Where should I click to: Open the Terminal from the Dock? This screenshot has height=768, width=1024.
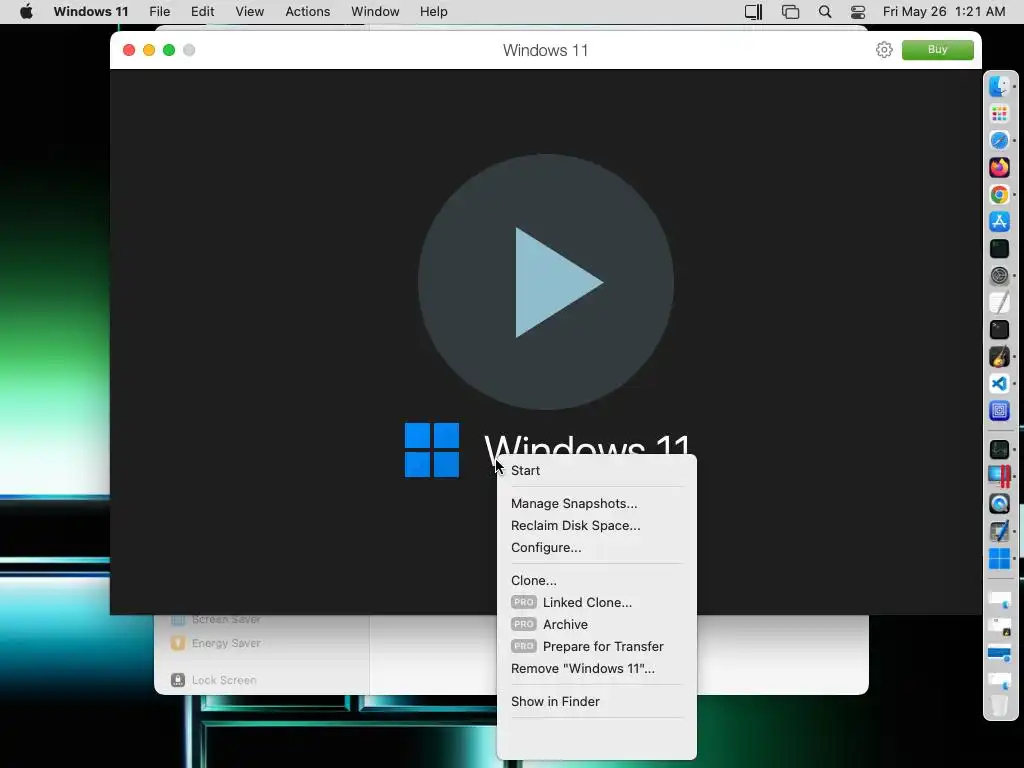pos(999,330)
